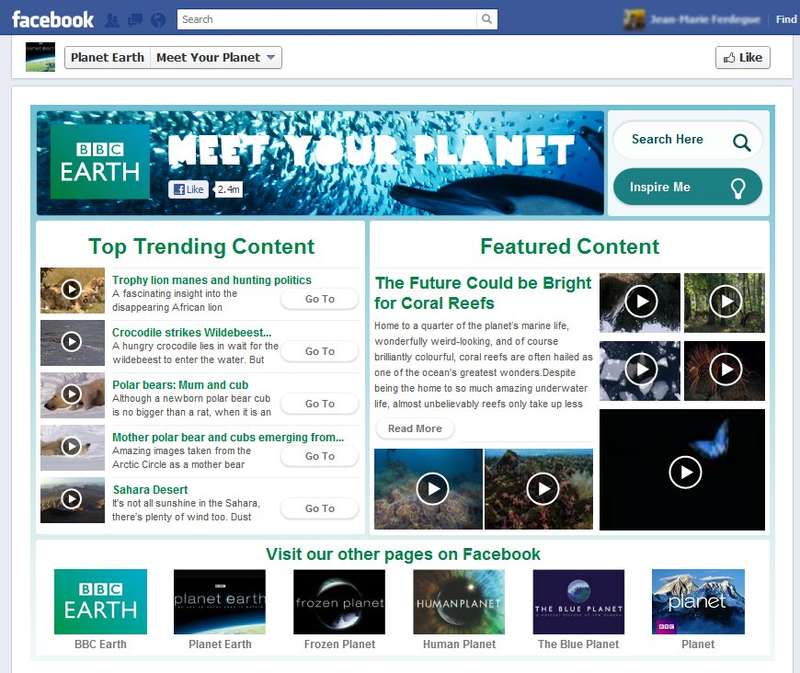
Task: Open the notifications globe icon
Action: (159, 20)
